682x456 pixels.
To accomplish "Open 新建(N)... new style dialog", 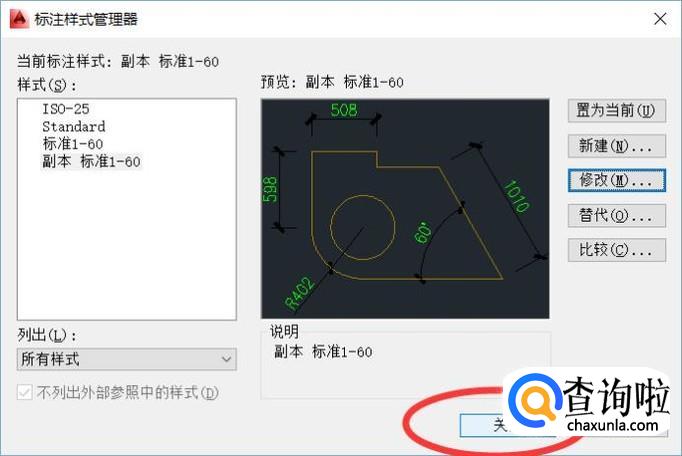I will point(617,146).
